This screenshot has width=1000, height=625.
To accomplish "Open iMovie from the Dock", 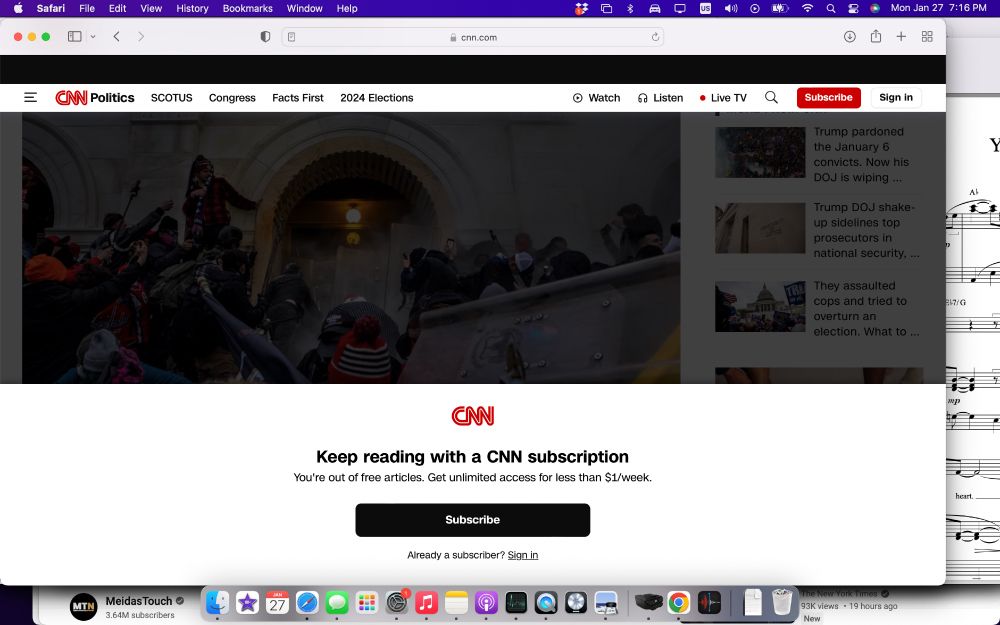I will [x=247, y=602].
